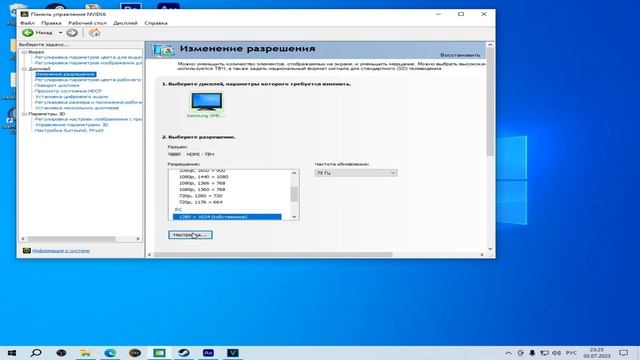Click resolution list scrollbar thumb

(294, 194)
